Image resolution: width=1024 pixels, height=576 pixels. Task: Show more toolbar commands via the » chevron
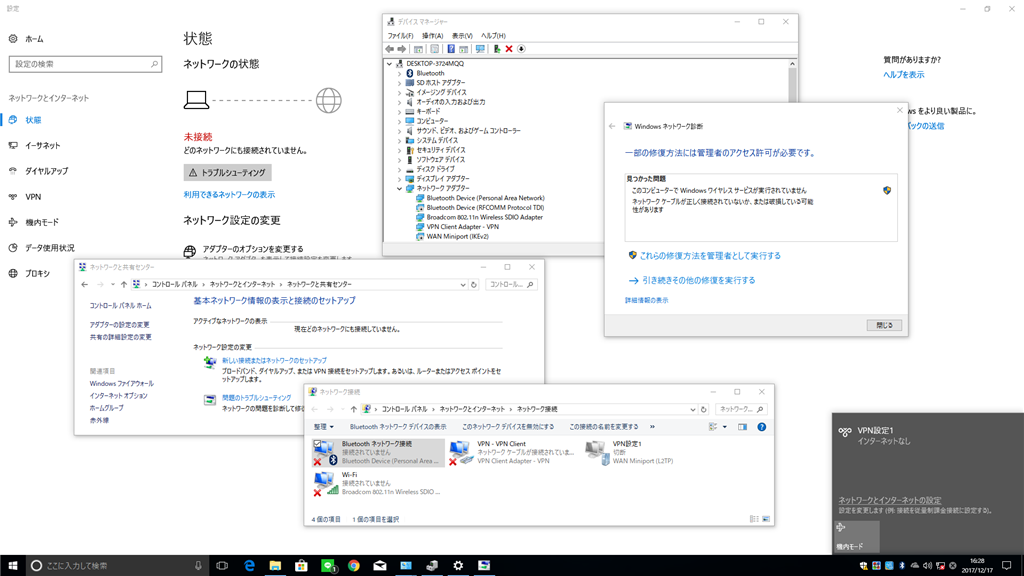point(652,427)
